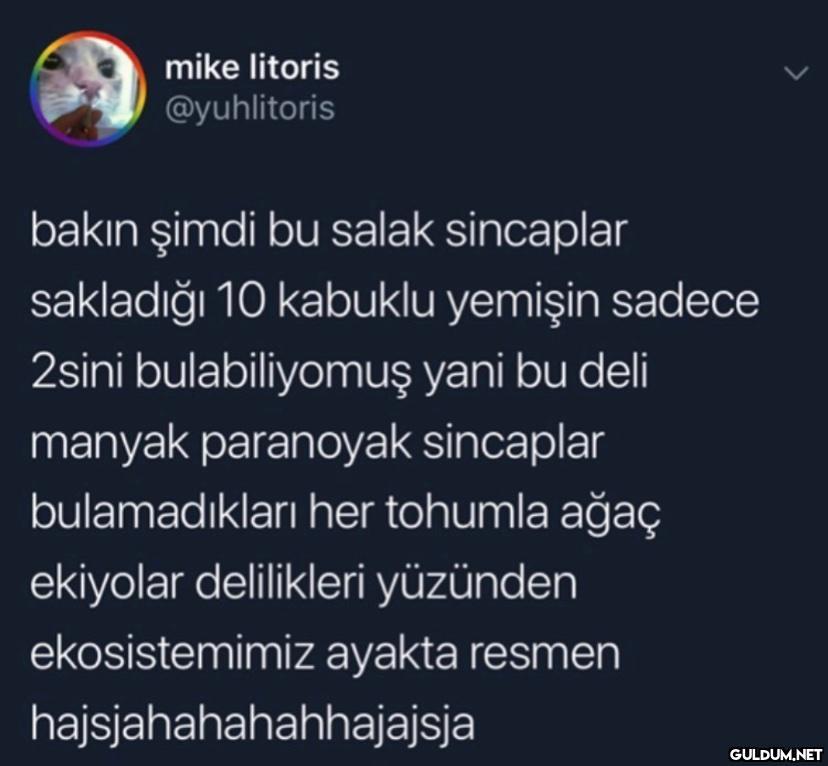This screenshot has height=766, width=828.
Task: Expand the tweet options chevron
Action: coord(796,73)
